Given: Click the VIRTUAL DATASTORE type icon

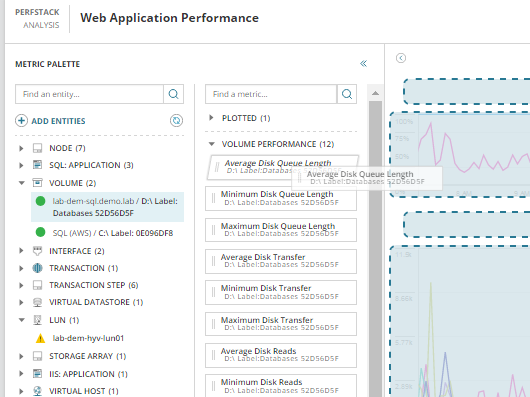Looking at the screenshot, I should point(37,302).
